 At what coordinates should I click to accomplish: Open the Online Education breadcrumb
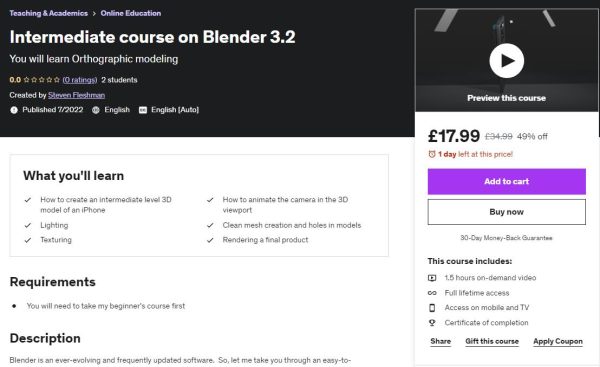pyautogui.click(x=131, y=13)
